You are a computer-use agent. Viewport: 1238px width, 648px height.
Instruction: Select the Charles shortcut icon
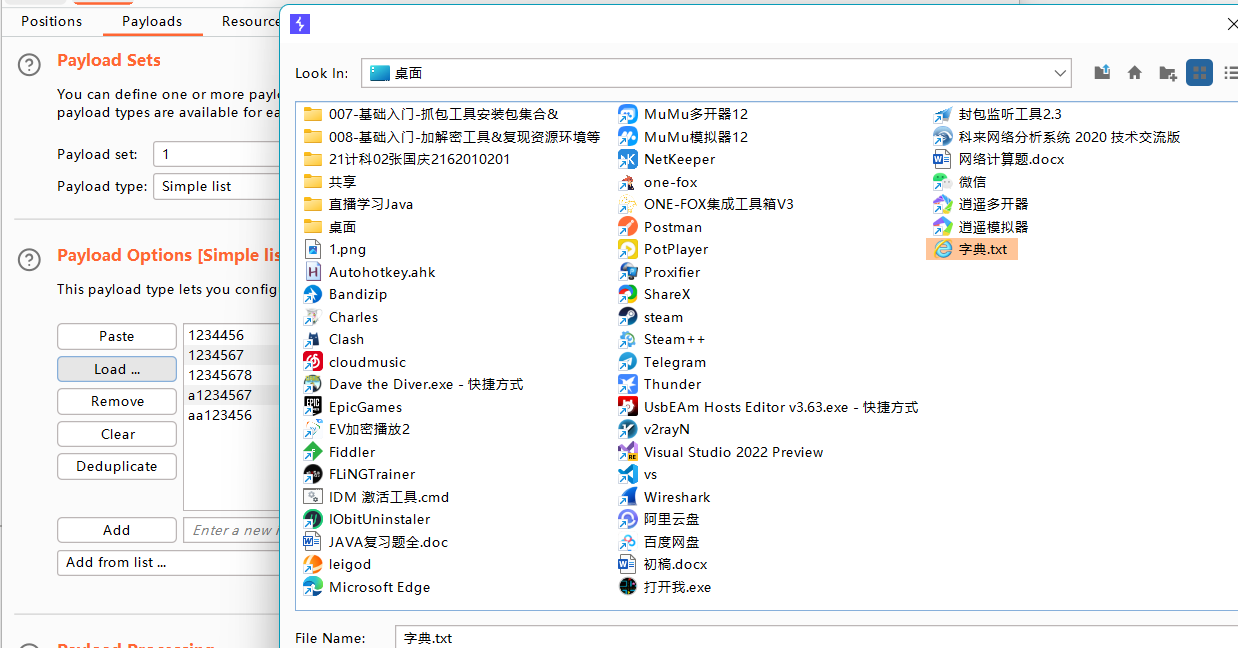click(313, 317)
